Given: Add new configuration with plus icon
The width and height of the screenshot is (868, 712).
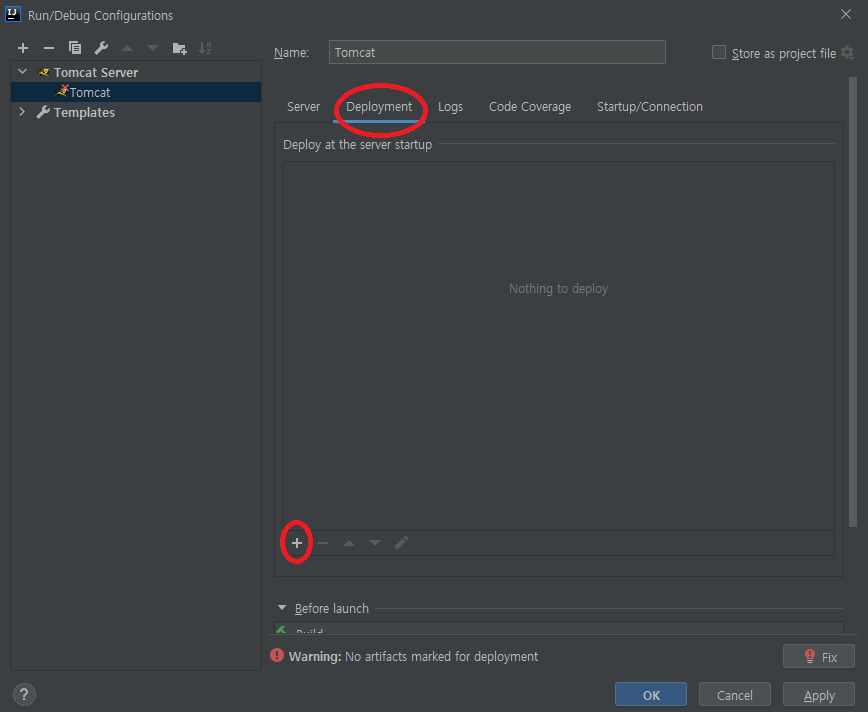Looking at the screenshot, I should tap(23, 48).
